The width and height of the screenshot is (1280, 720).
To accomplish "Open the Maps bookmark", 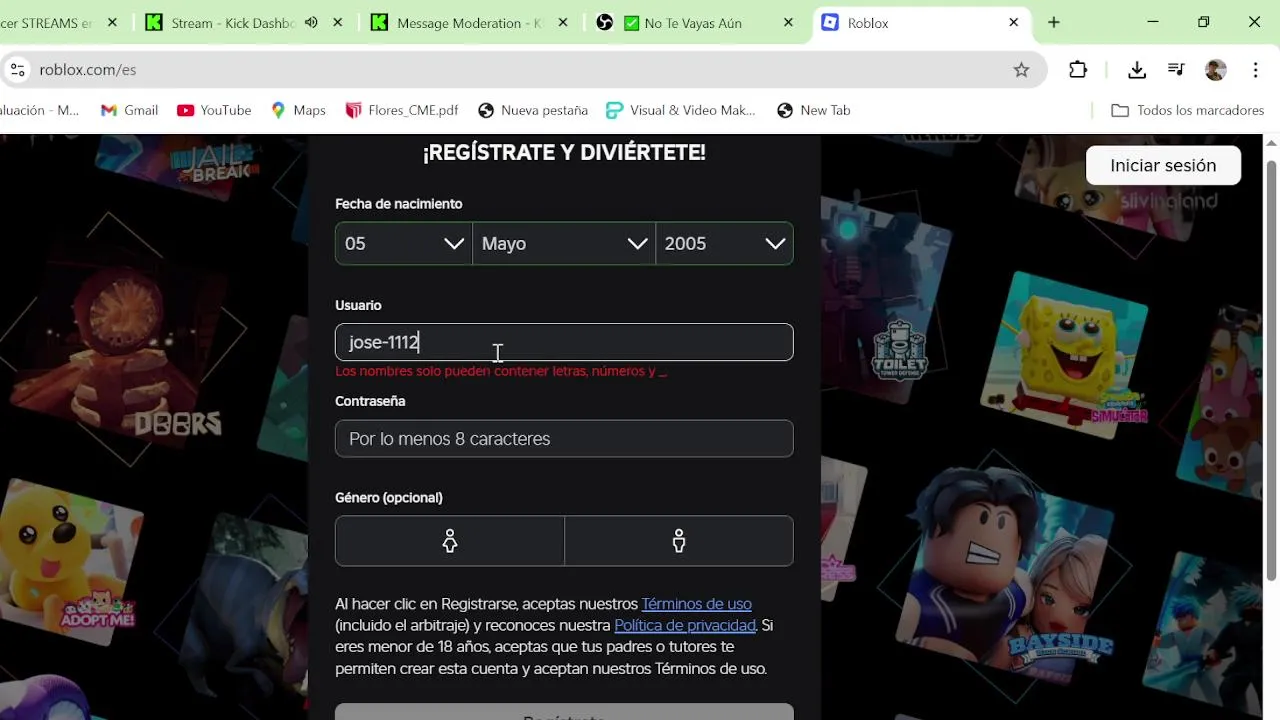I will pyautogui.click(x=298, y=110).
